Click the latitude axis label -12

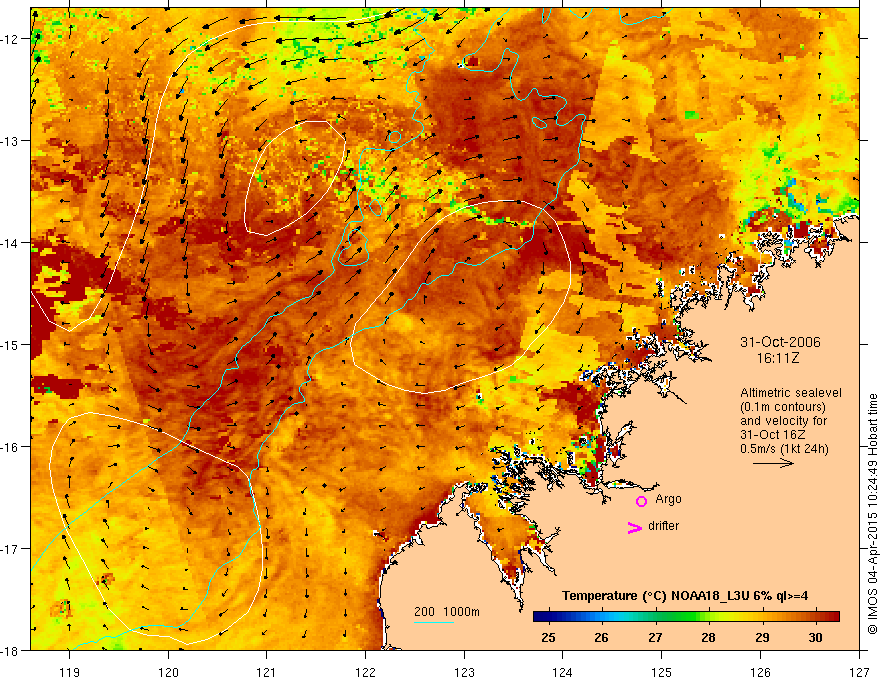pyautogui.click(x=10, y=39)
